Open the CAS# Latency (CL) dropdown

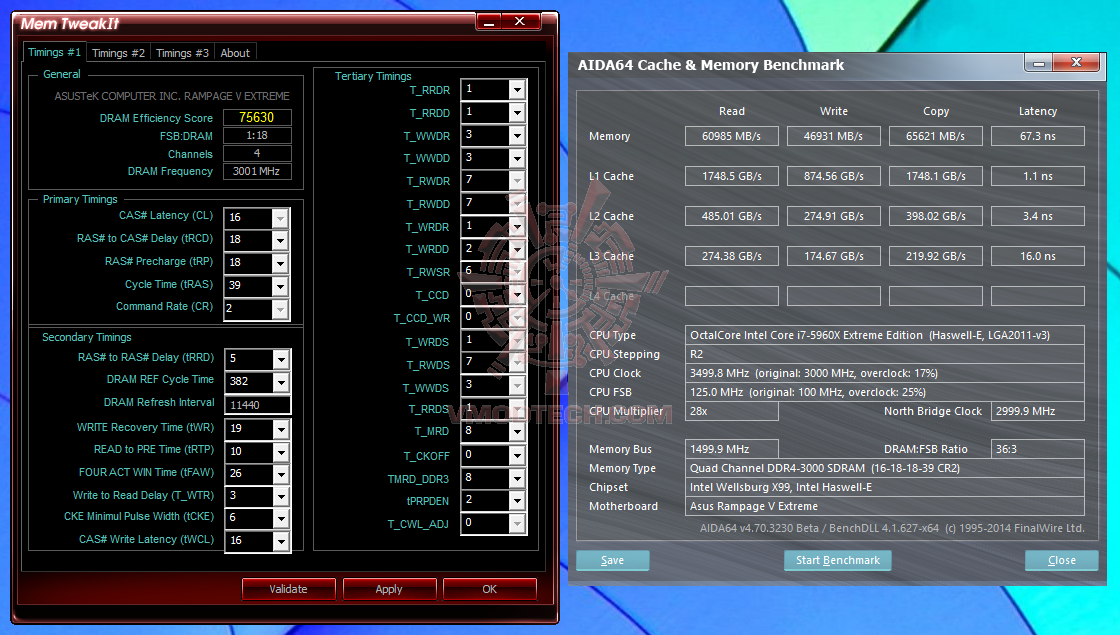(280, 218)
